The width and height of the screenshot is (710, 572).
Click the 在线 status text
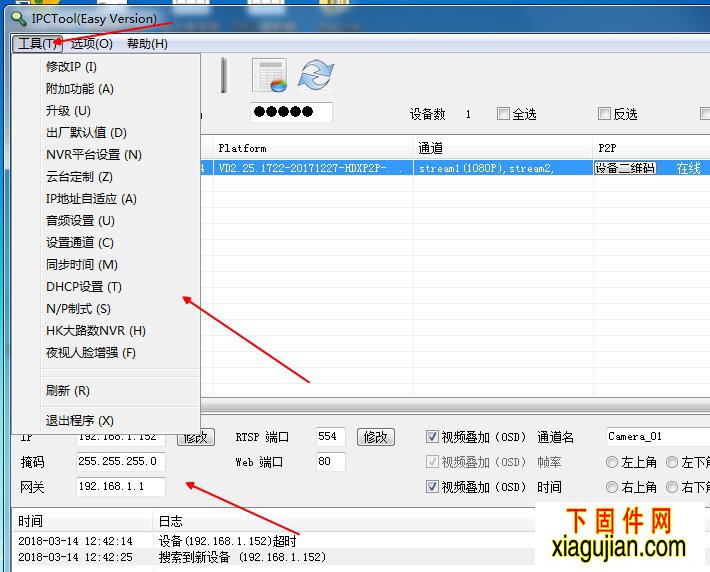[x=688, y=168]
